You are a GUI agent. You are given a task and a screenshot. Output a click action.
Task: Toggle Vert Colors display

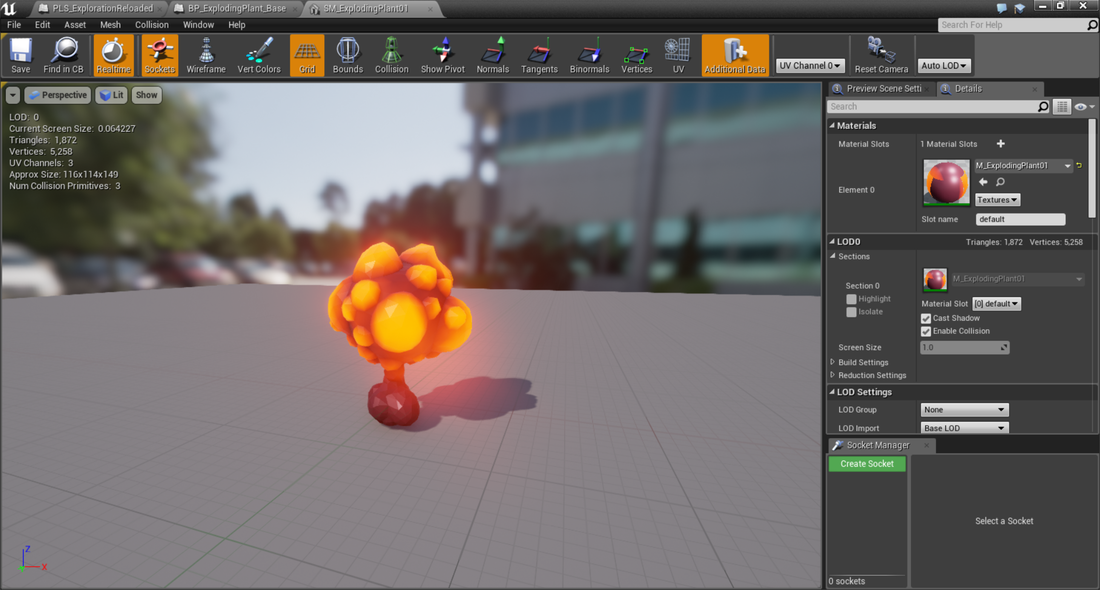[259, 56]
